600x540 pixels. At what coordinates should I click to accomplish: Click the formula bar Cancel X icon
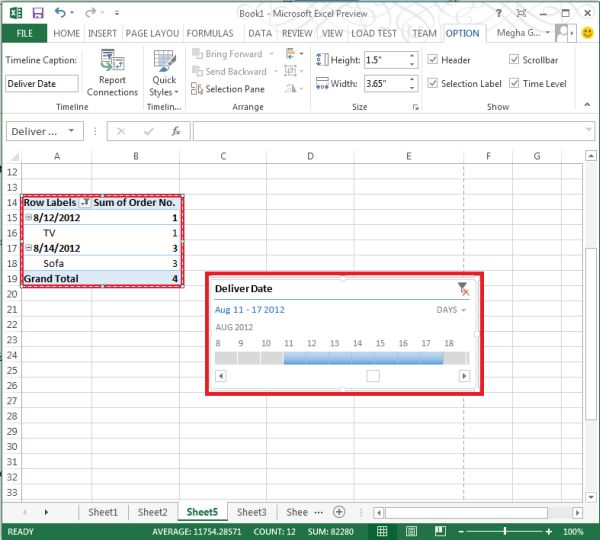coord(121,131)
